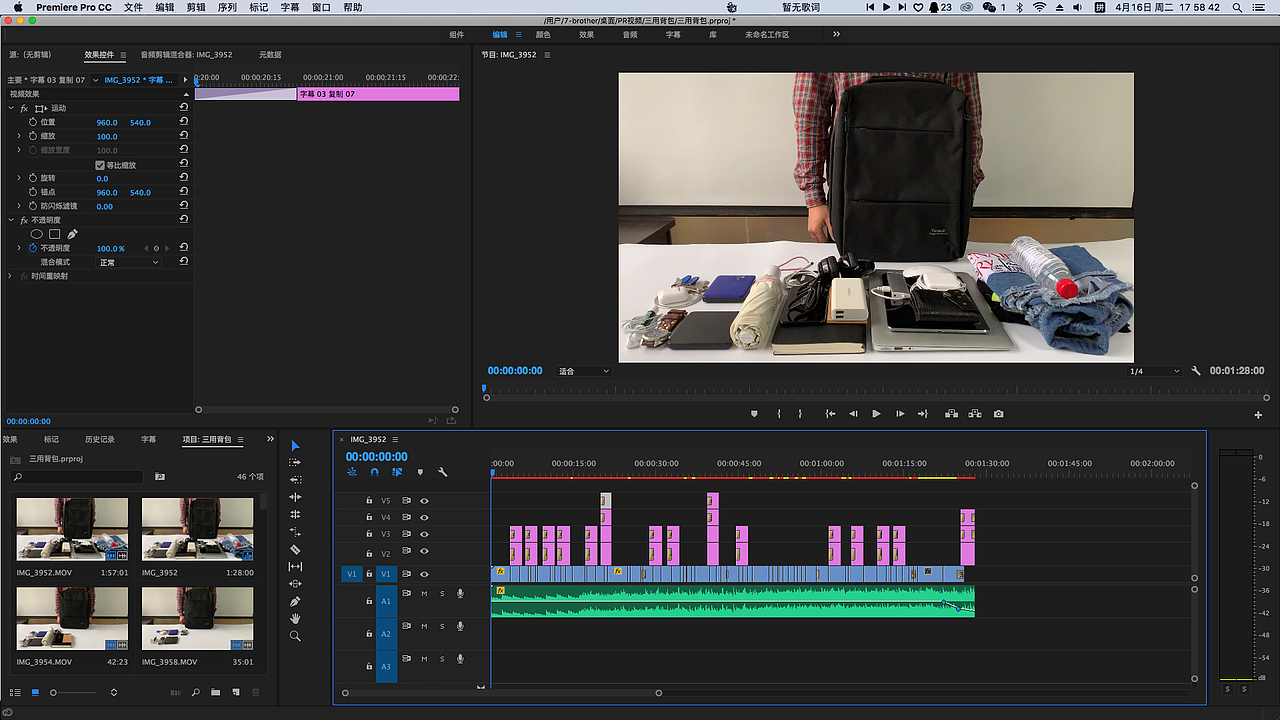Toggle lock on track V3

pos(368,534)
